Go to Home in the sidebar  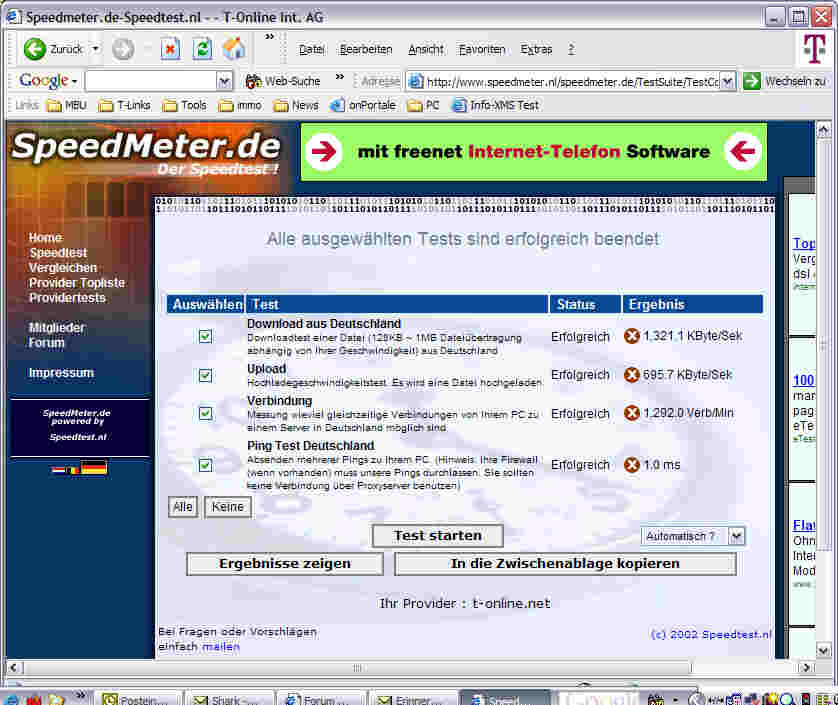(x=45, y=238)
